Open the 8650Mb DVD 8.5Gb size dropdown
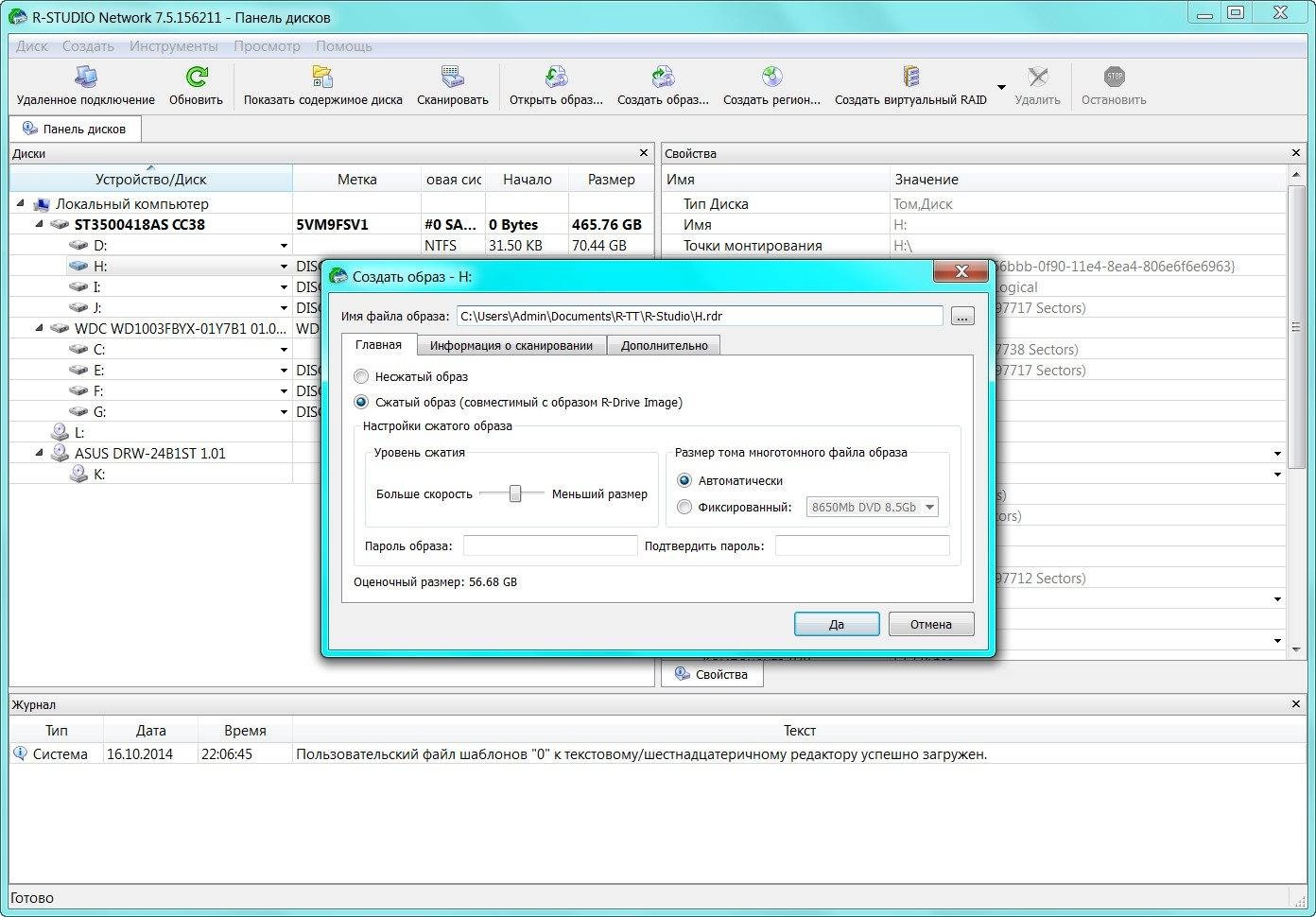The image size is (1316, 917). point(872,507)
